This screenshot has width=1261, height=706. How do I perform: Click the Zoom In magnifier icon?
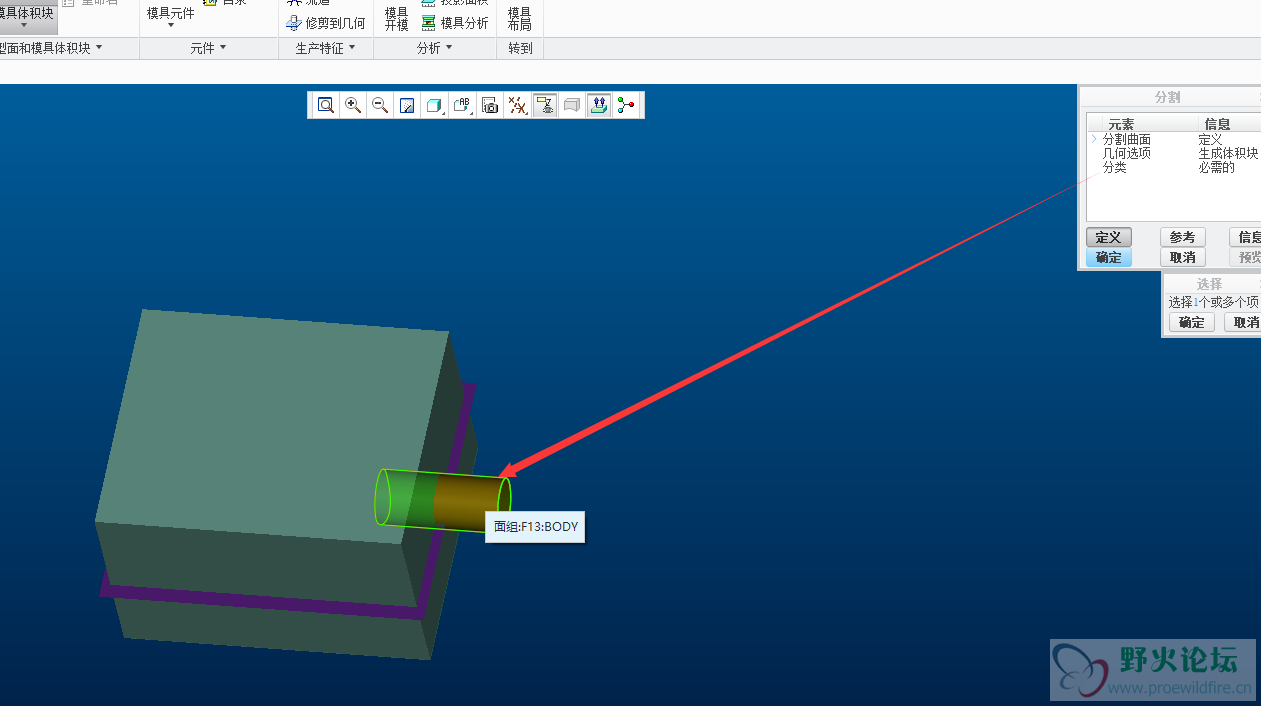click(353, 105)
